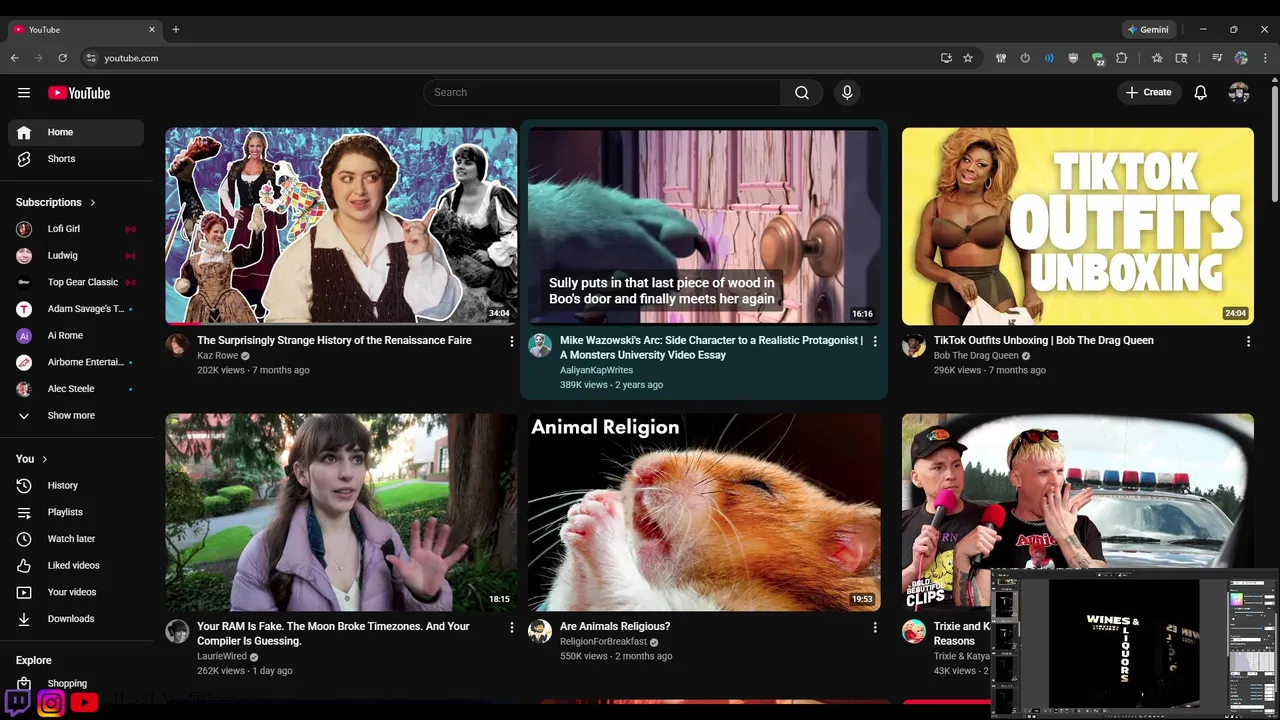This screenshot has width=1280, height=720.
Task: Open the Sully Boo's door video thumbnail
Action: pyautogui.click(x=704, y=226)
